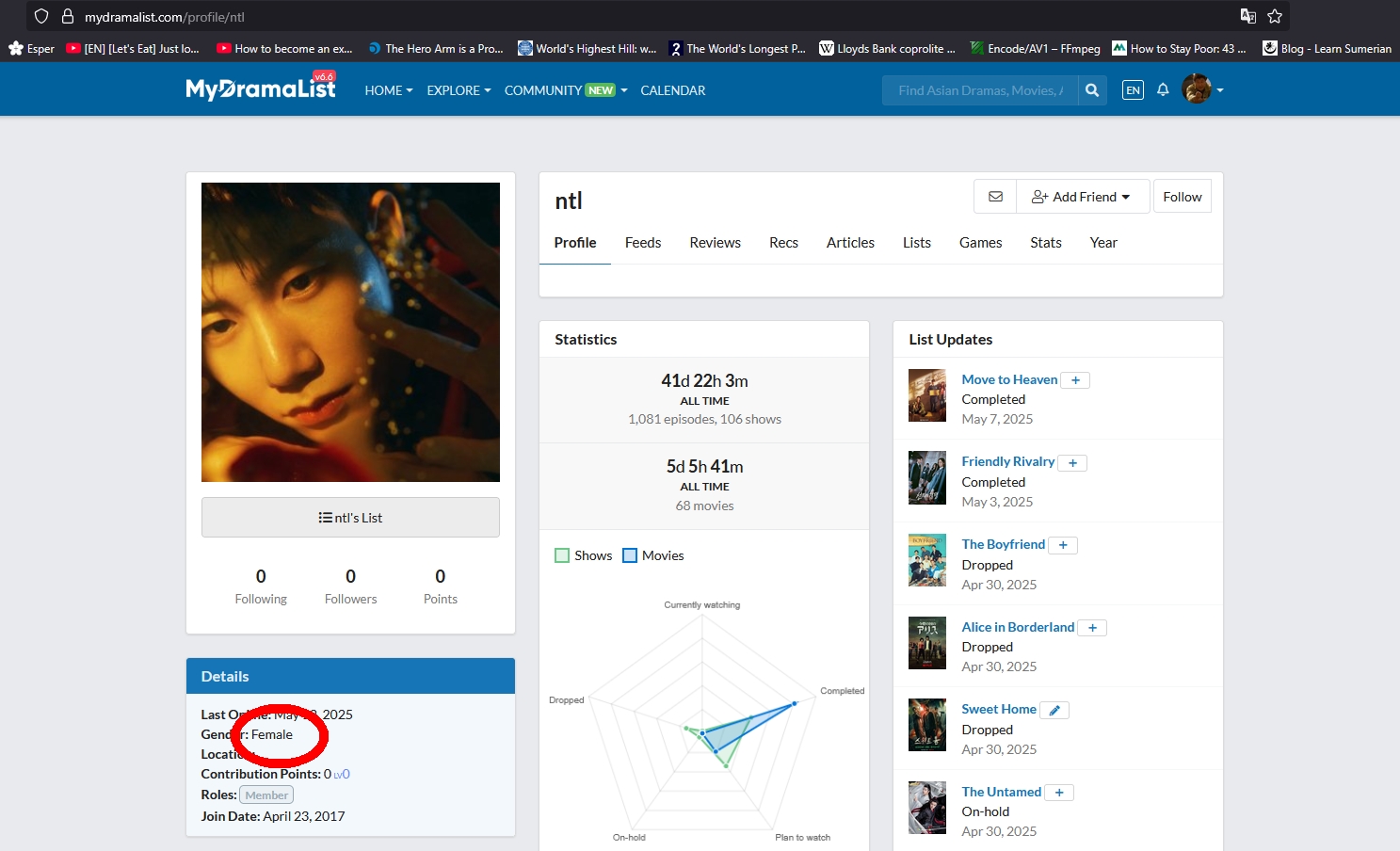Open The Hero Arm is a Pro... bookmark
Image resolution: width=1400 pixels, height=851 pixels.
point(435,48)
